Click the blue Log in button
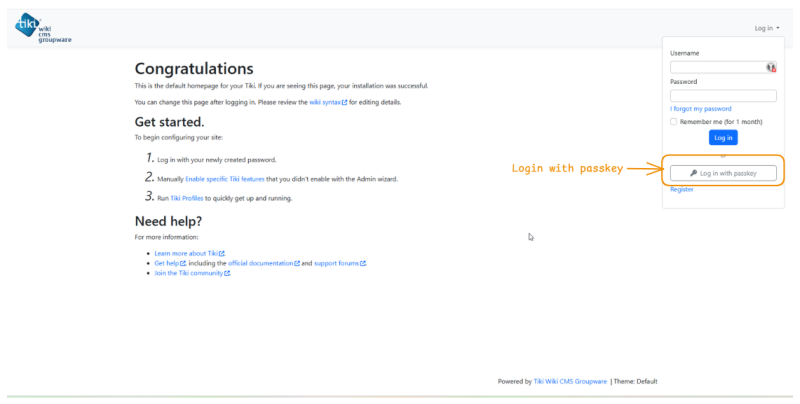 tap(723, 138)
